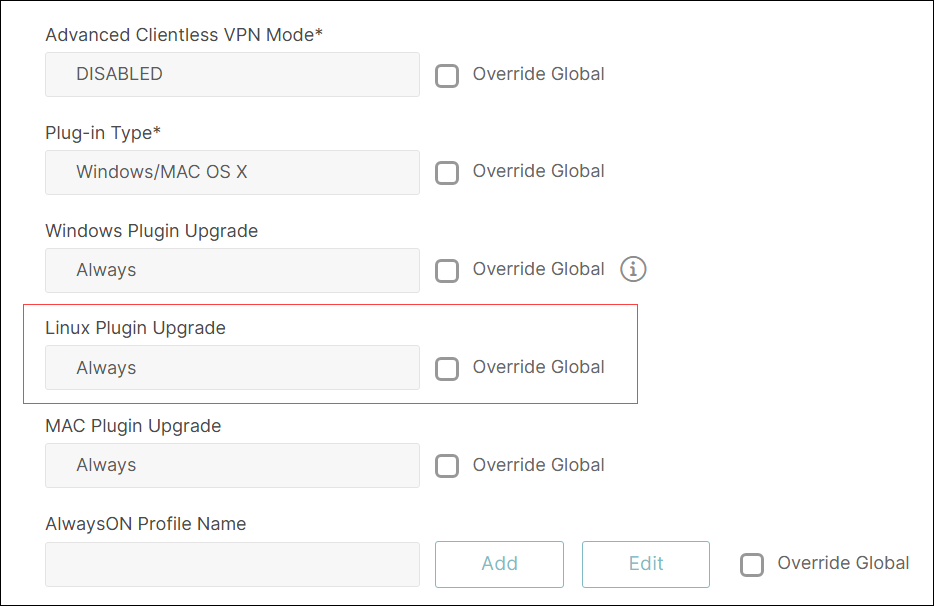Check Override Global for Plug-in Type

pos(447,173)
